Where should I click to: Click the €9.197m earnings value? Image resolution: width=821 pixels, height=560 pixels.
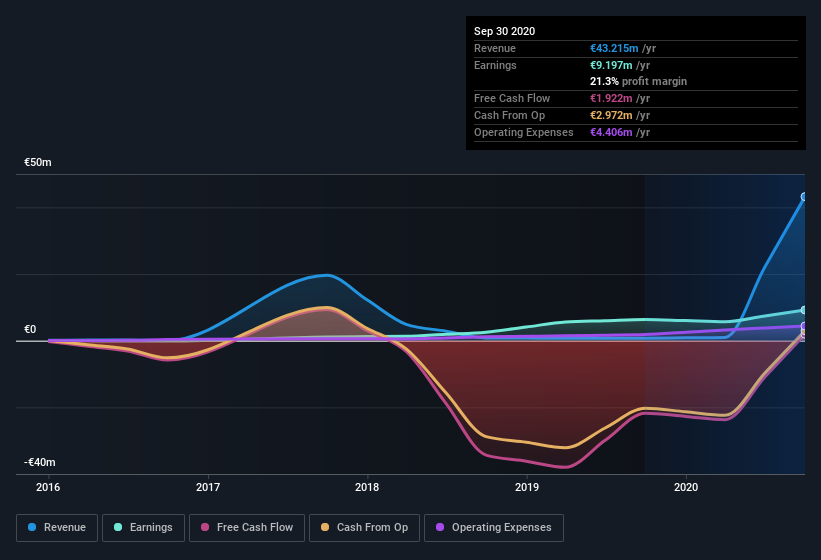pyautogui.click(x=611, y=65)
